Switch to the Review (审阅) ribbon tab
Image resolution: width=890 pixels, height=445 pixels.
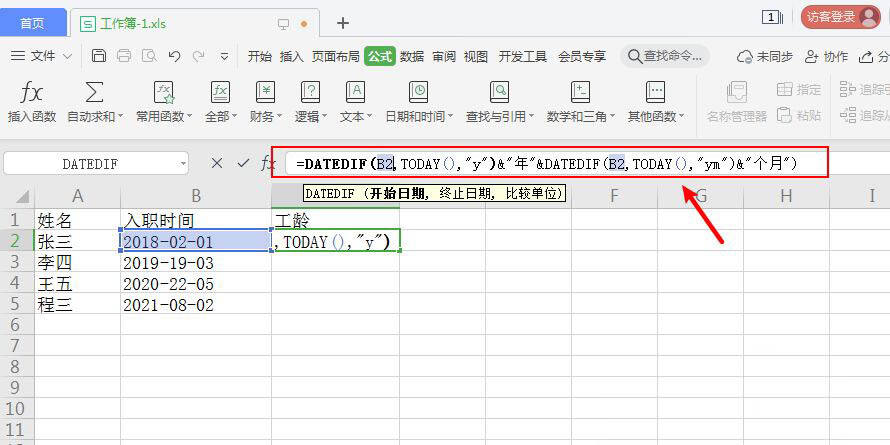tap(444, 56)
